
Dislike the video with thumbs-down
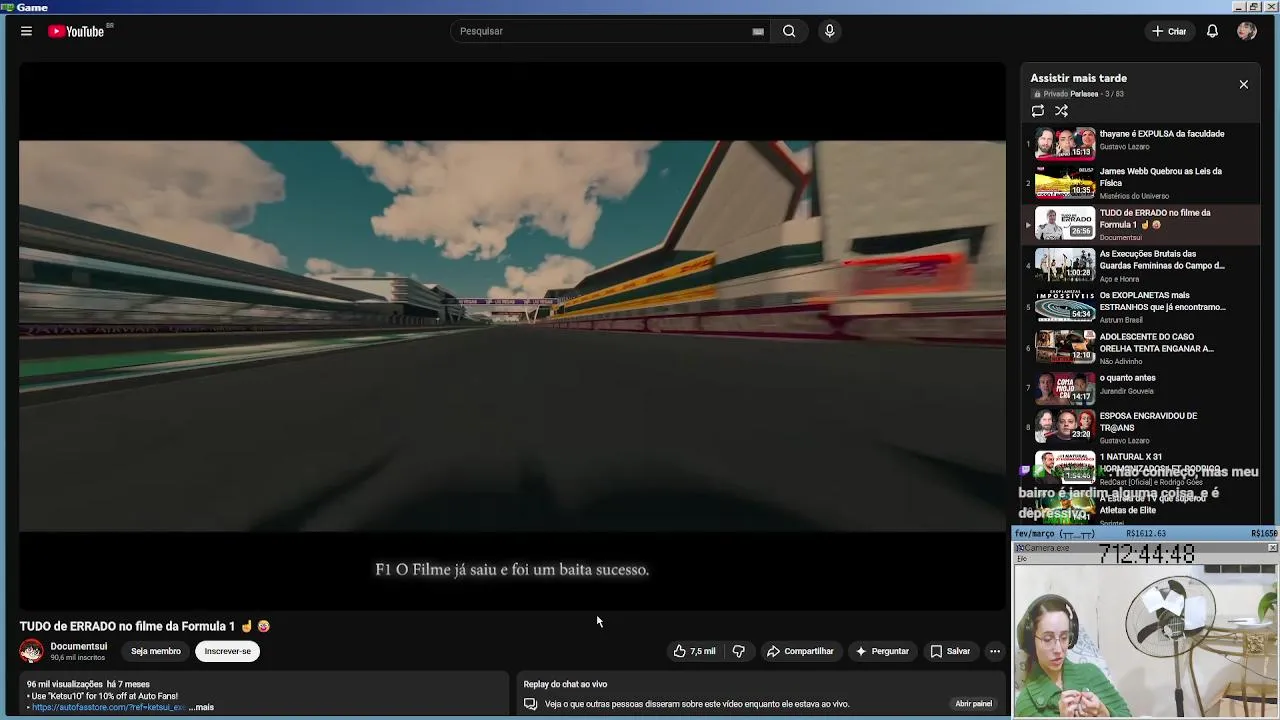tap(739, 651)
